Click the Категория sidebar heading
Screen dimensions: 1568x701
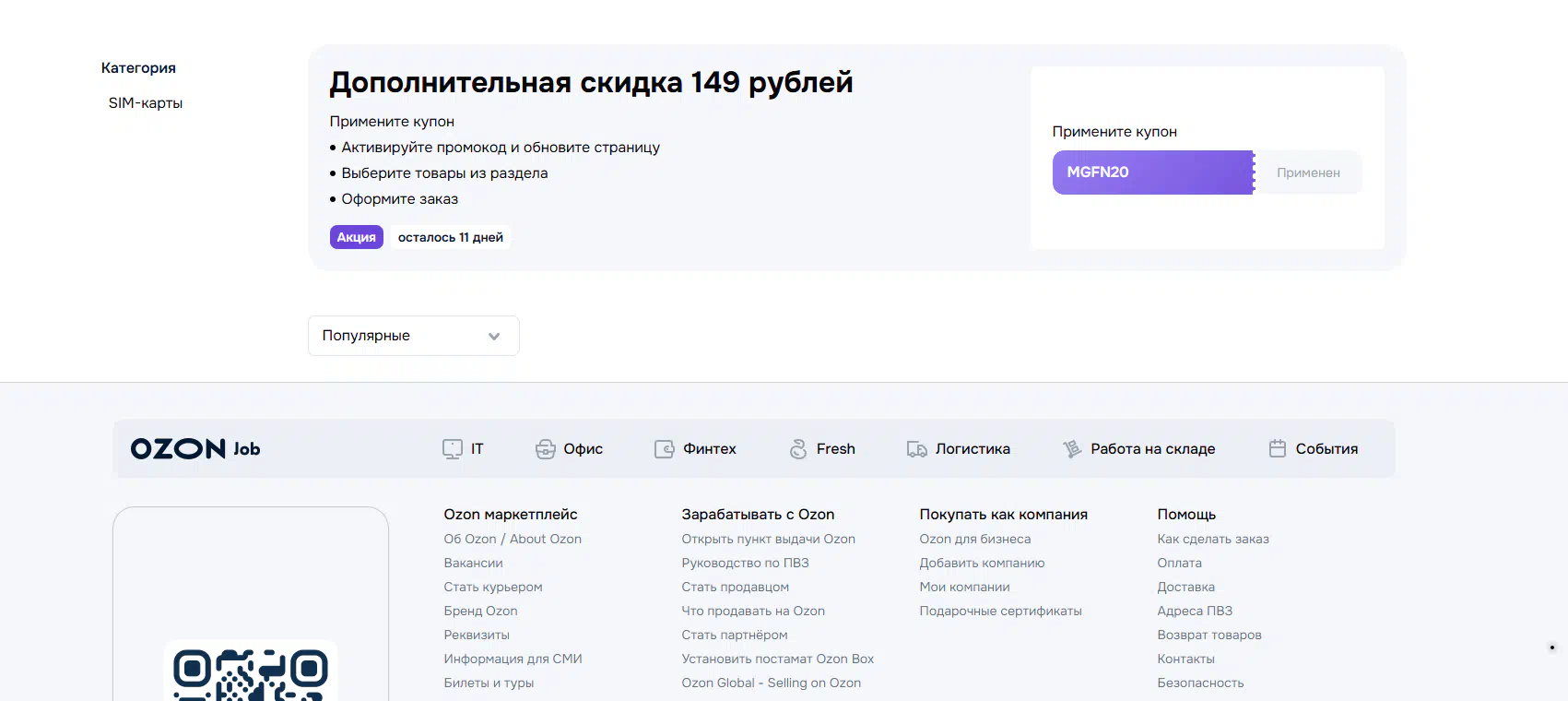tap(138, 68)
